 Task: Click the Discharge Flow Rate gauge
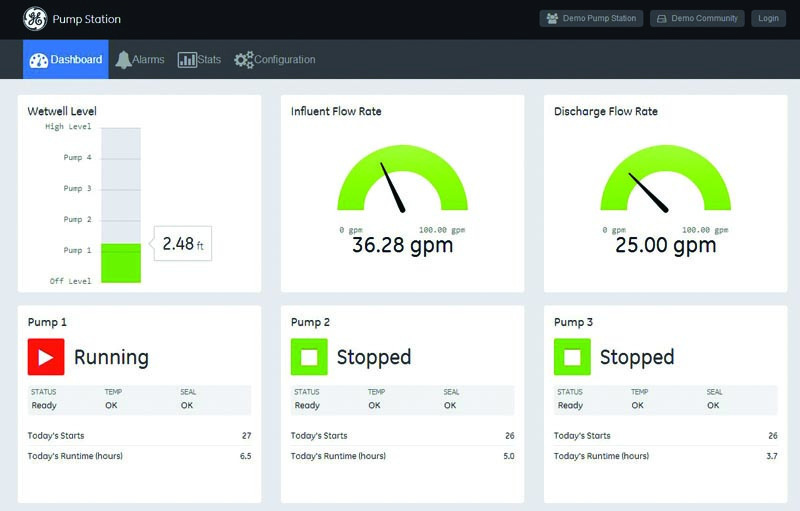(x=665, y=191)
